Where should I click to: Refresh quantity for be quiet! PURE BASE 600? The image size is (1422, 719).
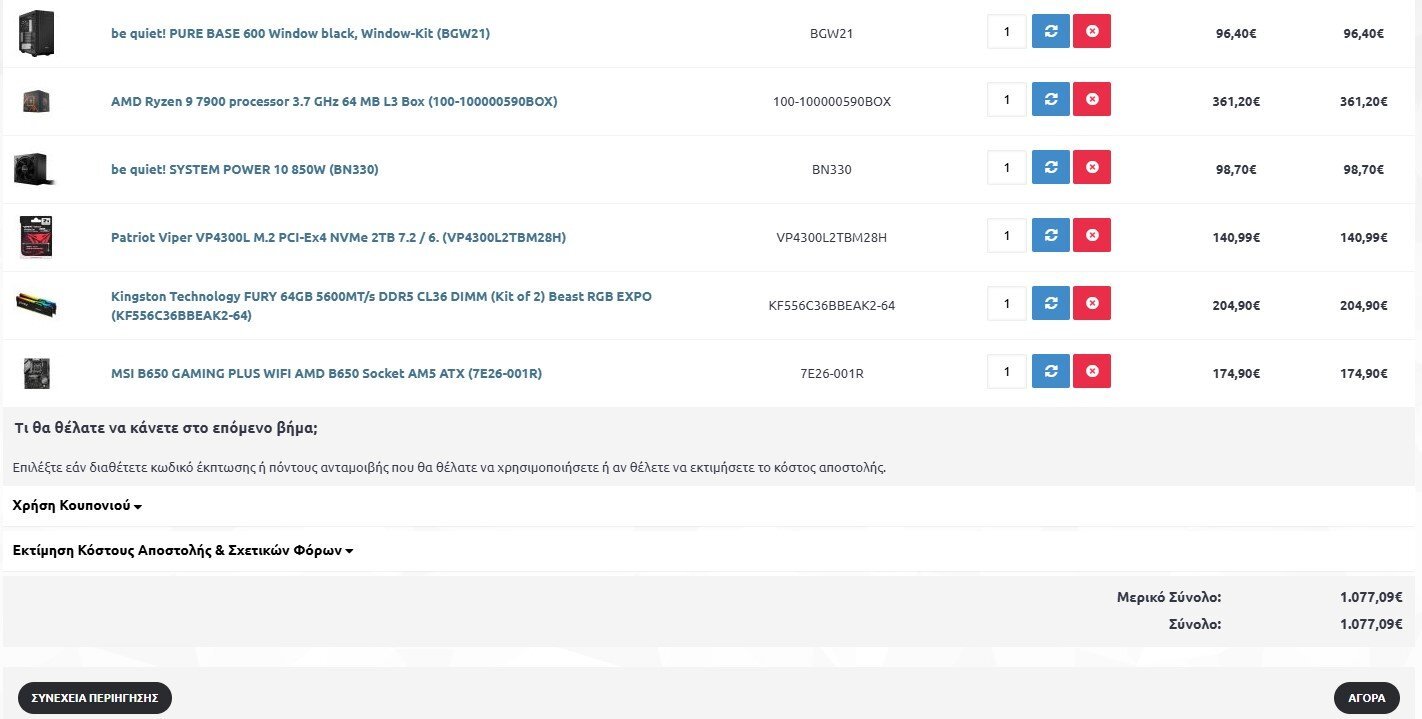click(x=1050, y=31)
